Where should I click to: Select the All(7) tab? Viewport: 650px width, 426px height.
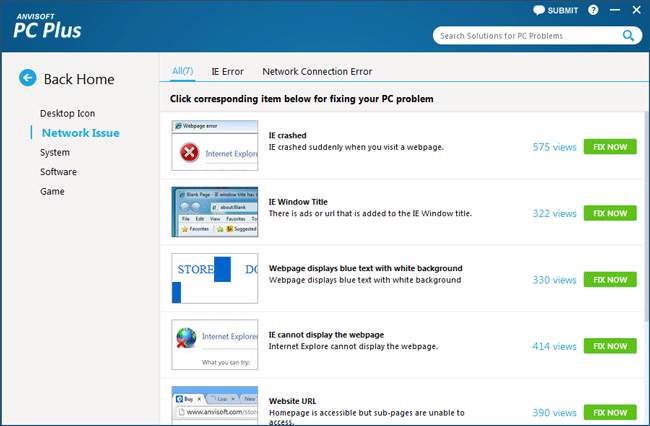tap(184, 71)
